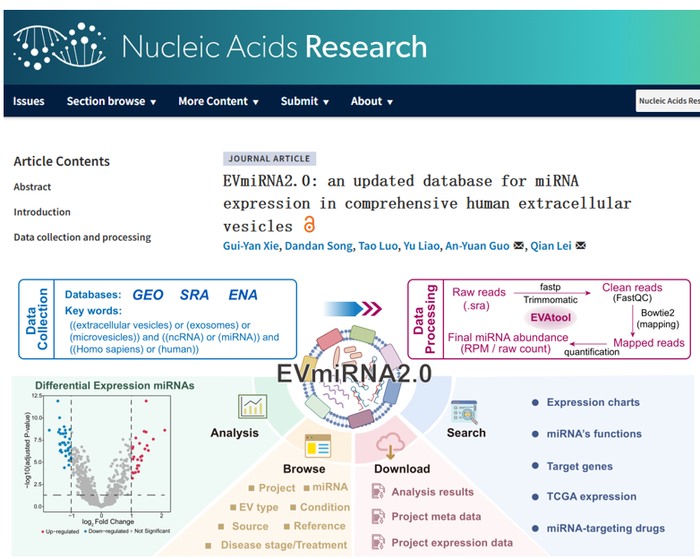Open the About dropdown menu
Viewport: 700px width, 559px height.
pyautogui.click(x=371, y=101)
